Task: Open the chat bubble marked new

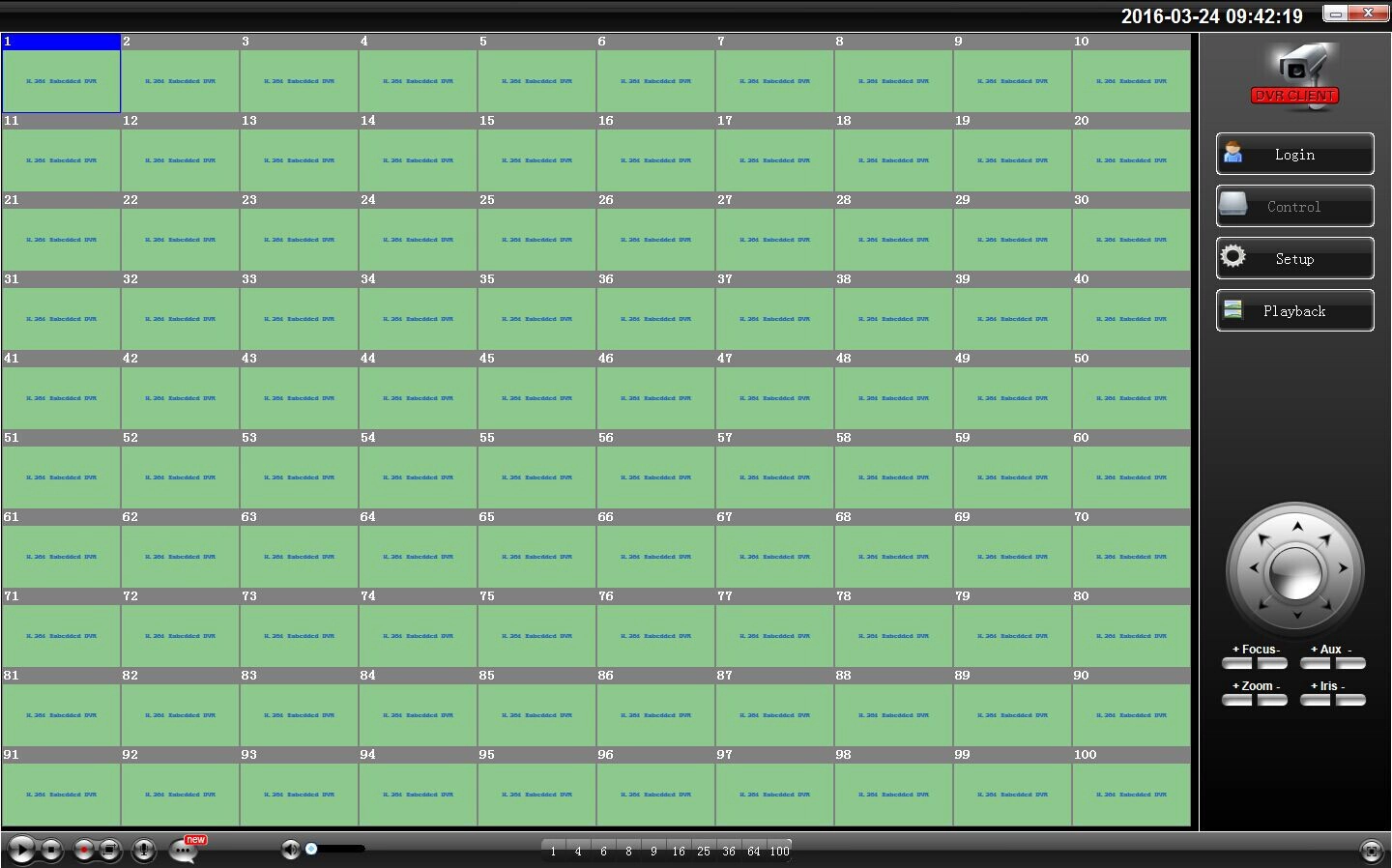Action: [185, 850]
